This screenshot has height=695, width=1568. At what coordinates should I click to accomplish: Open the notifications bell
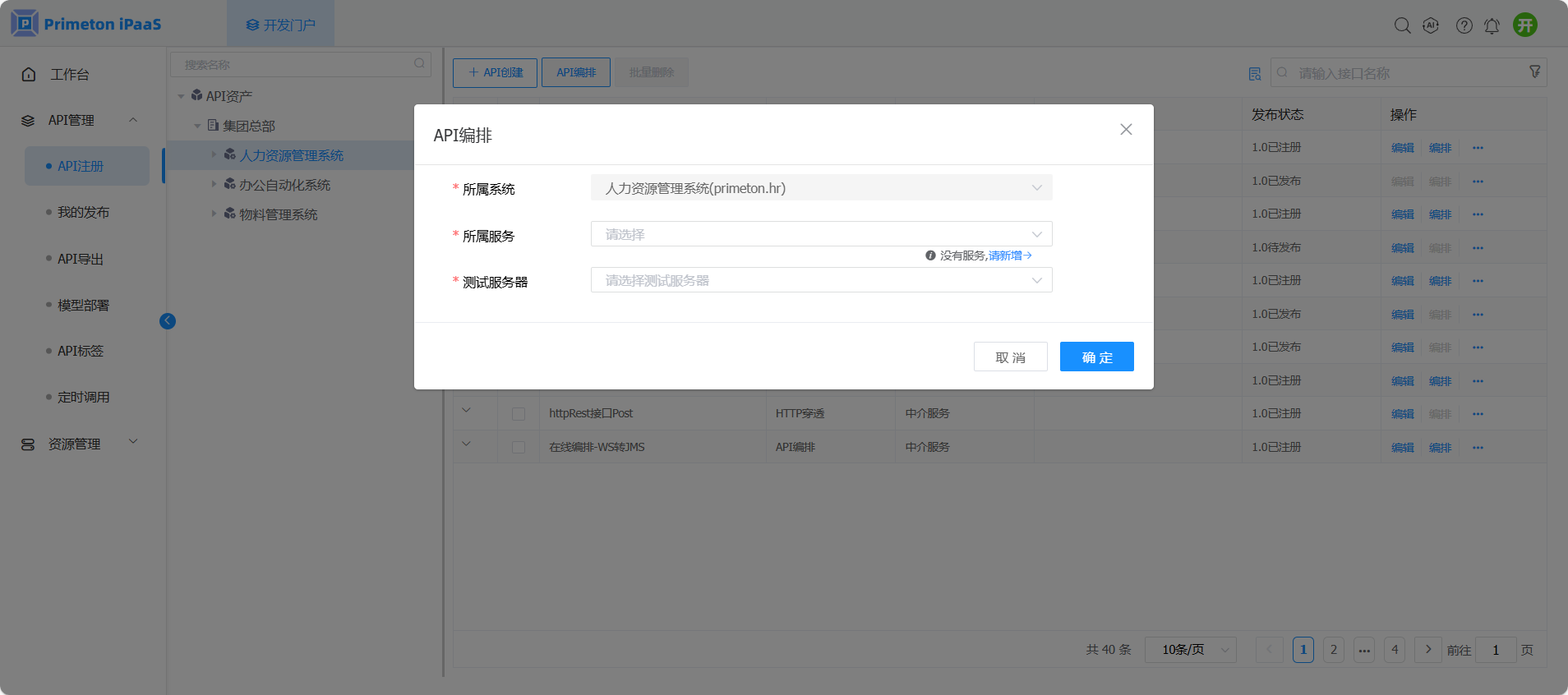point(1492,25)
